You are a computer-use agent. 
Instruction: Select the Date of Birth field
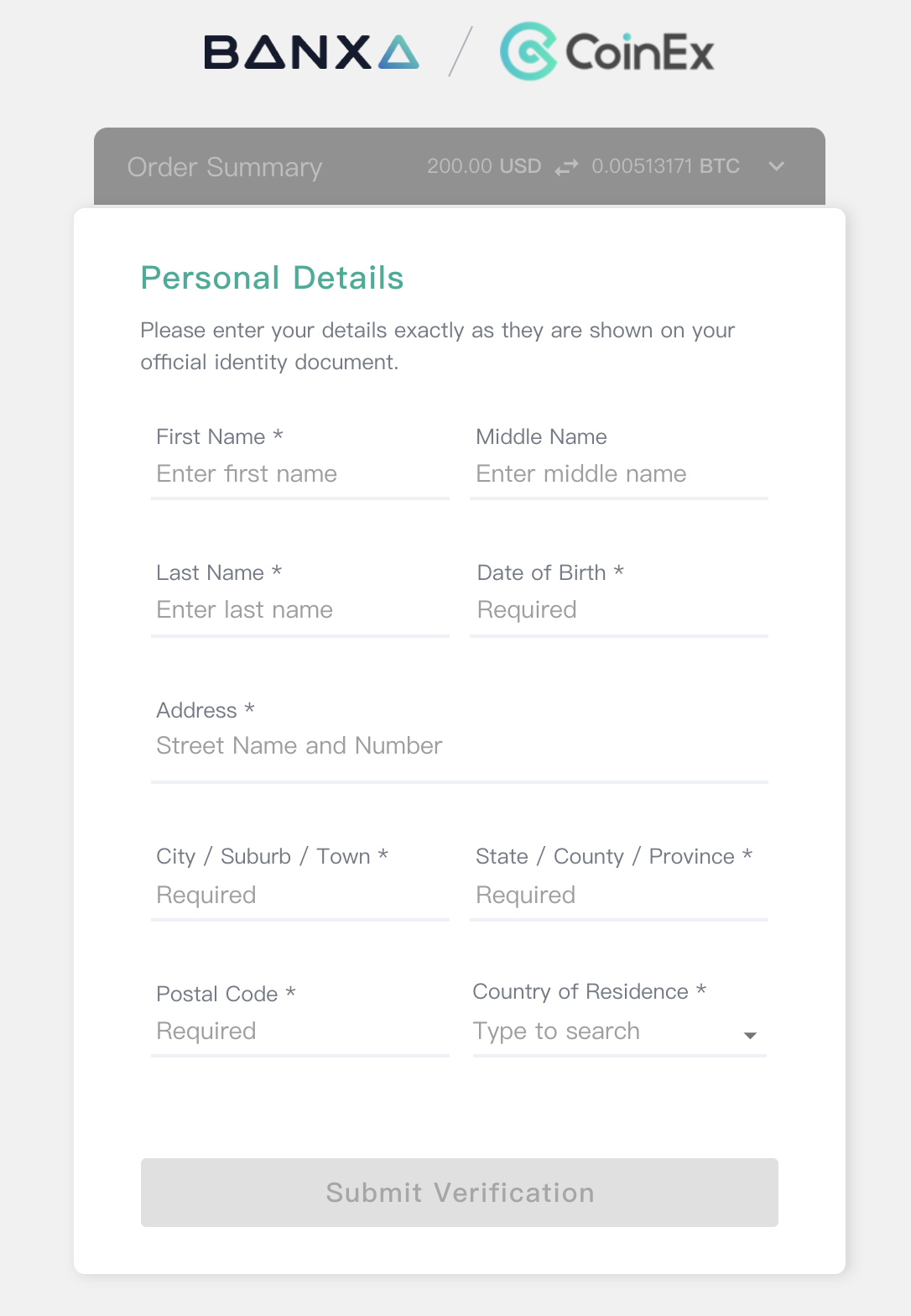click(x=619, y=610)
